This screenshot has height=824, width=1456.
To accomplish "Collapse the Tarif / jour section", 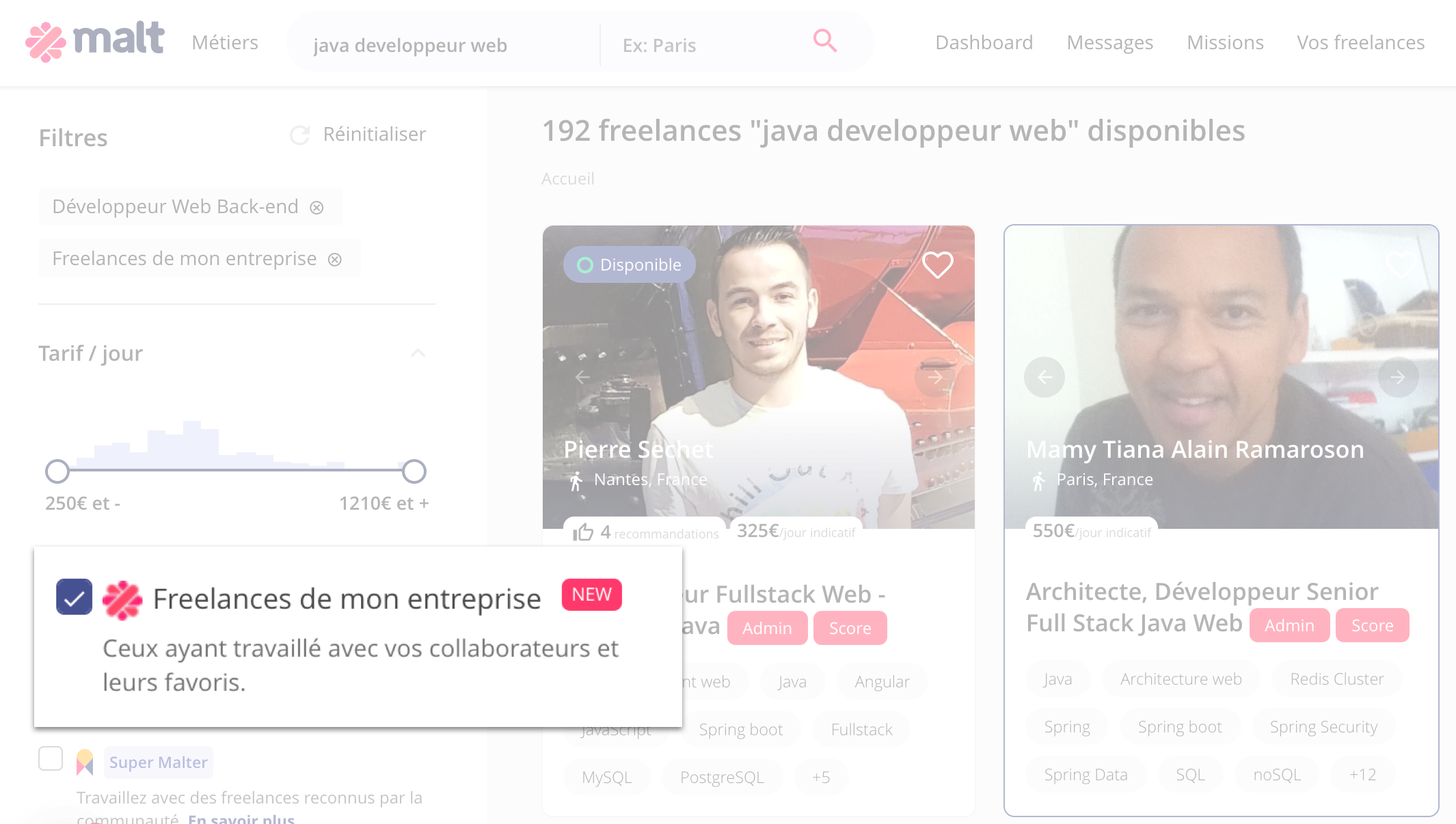I will [x=418, y=353].
